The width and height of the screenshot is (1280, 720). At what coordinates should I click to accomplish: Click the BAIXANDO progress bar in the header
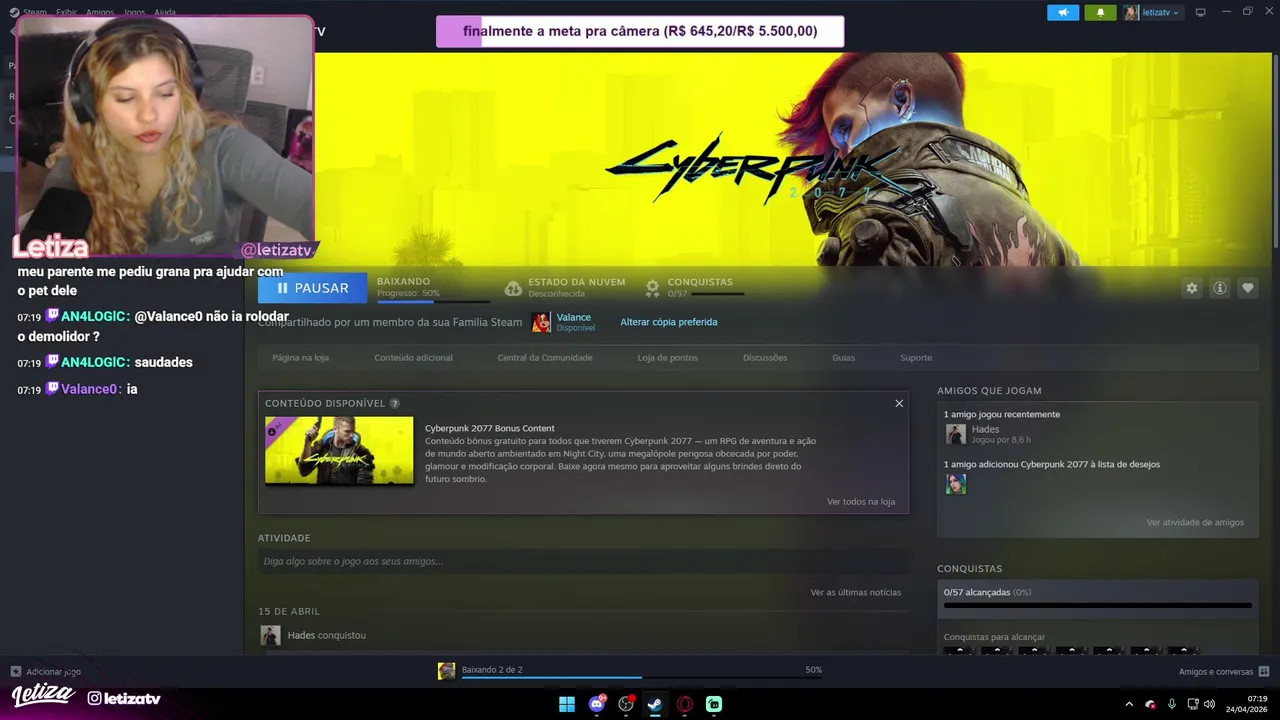433,300
